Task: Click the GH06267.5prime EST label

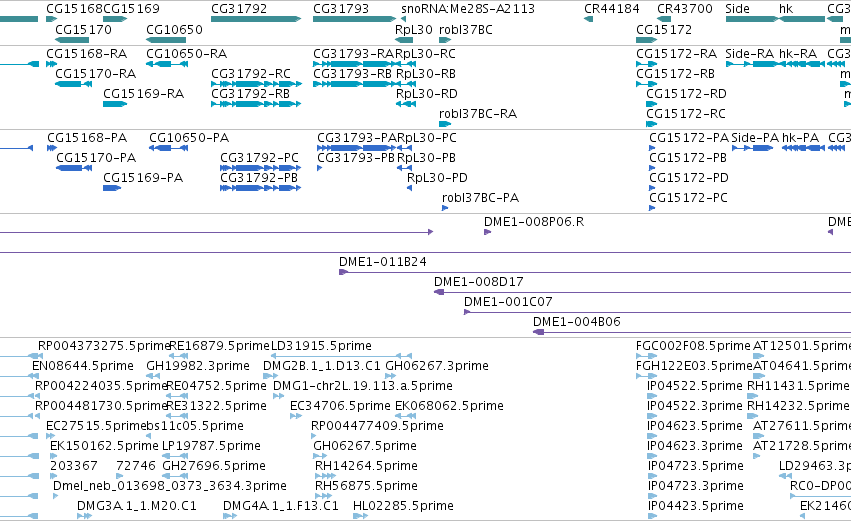Action: click(365, 446)
